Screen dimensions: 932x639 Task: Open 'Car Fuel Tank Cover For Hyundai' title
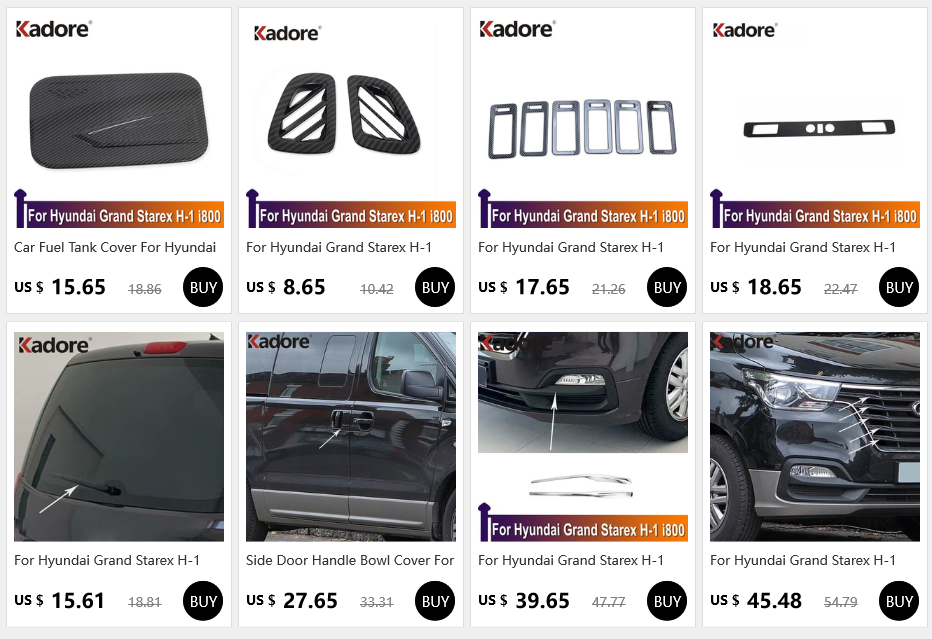(115, 247)
